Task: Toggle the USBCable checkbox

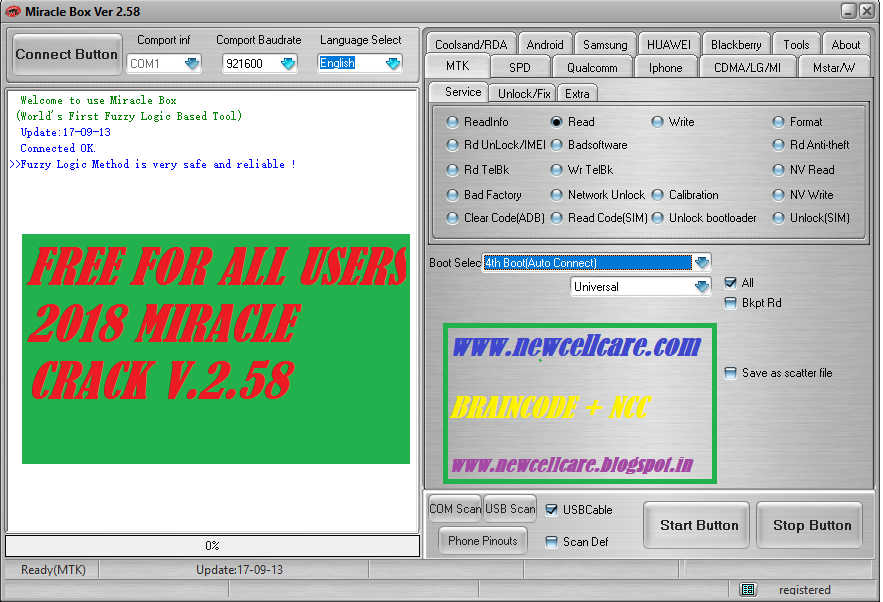Action: click(x=551, y=510)
